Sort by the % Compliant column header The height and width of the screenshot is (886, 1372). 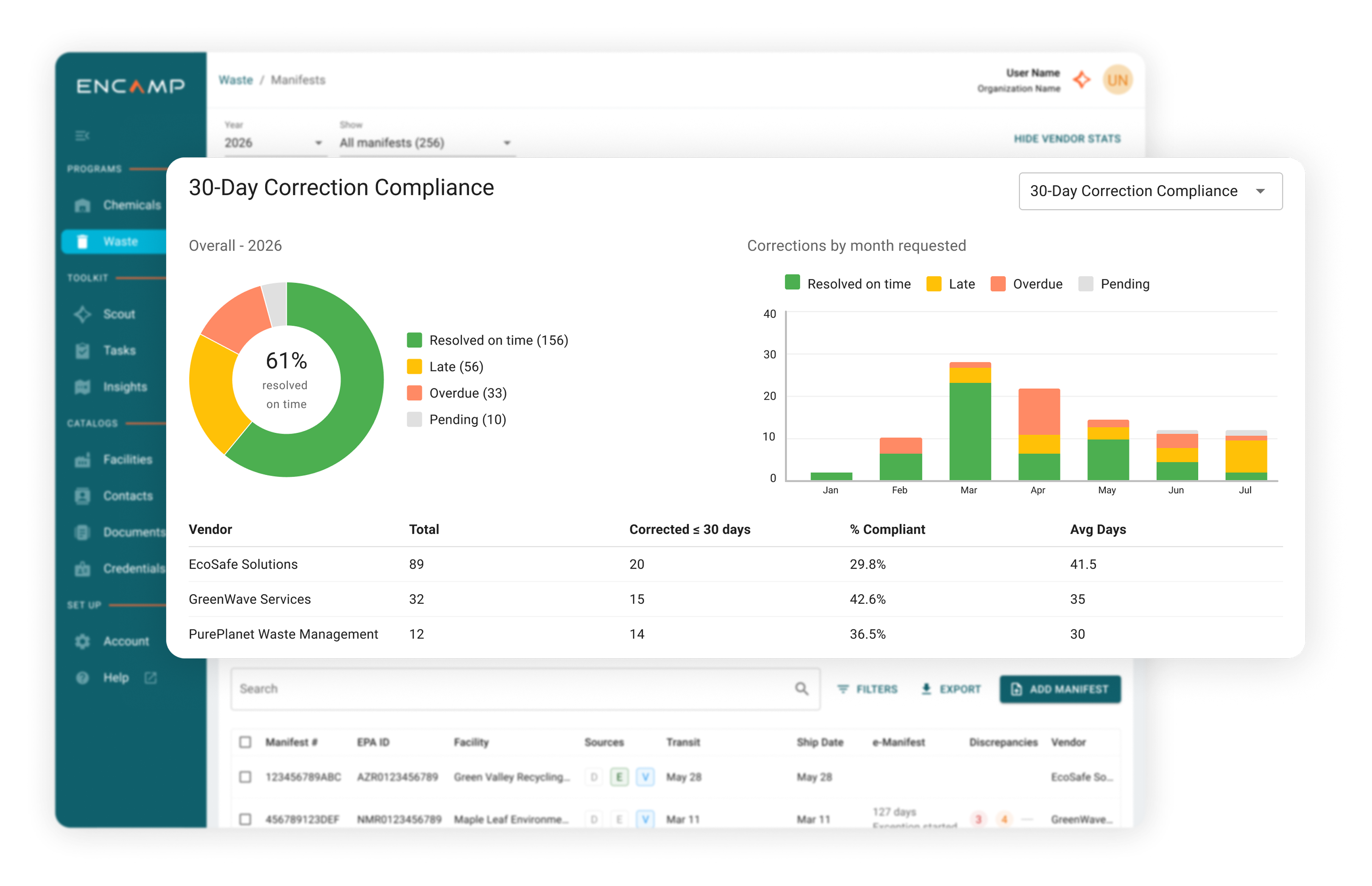click(887, 529)
